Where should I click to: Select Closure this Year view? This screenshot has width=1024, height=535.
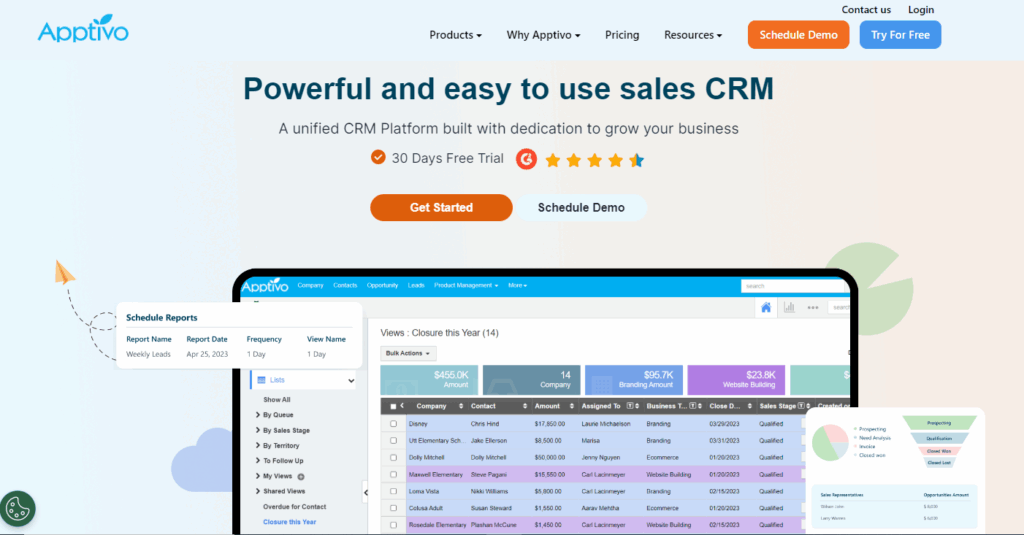289,522
